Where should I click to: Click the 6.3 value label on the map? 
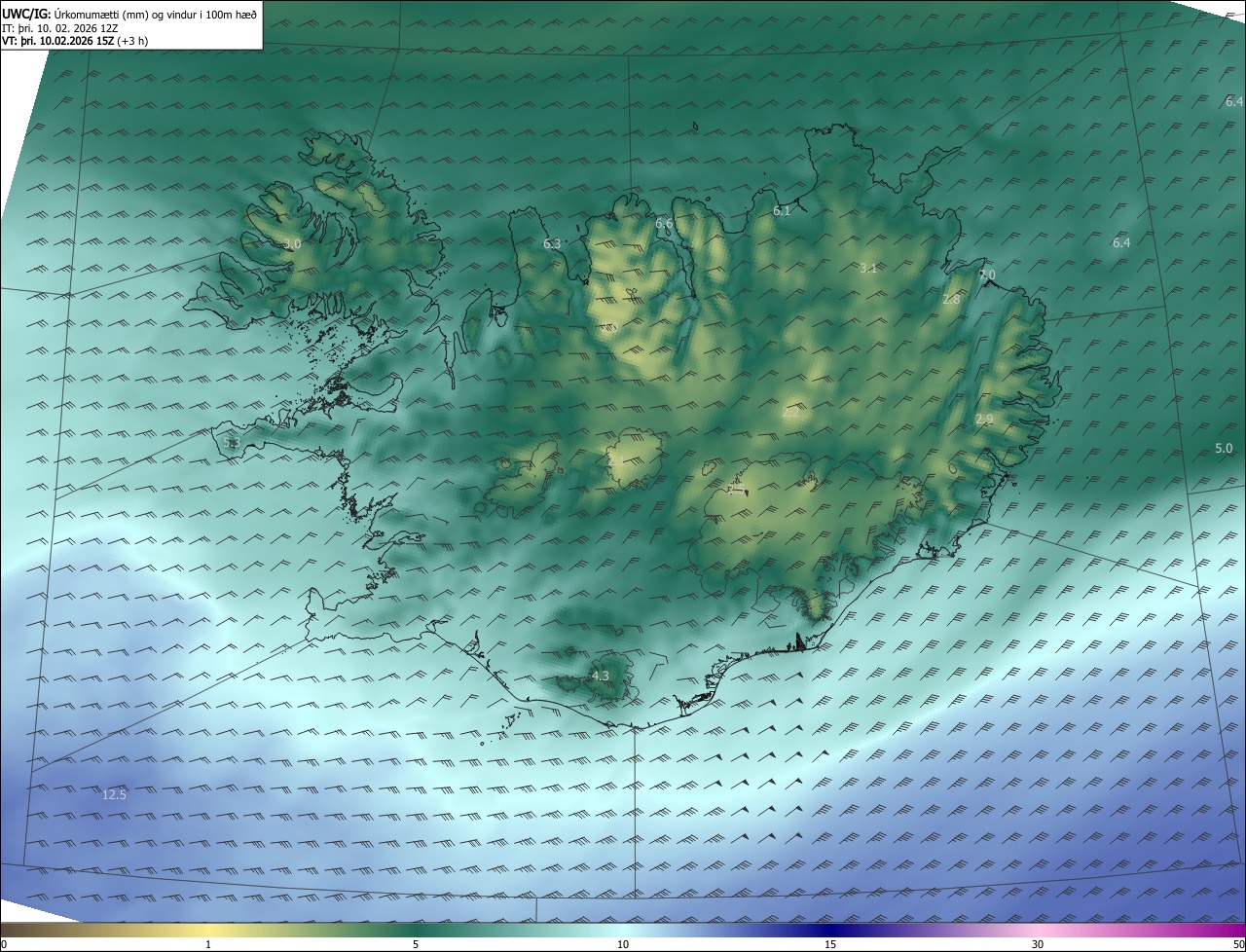click(x=552, y=243)
